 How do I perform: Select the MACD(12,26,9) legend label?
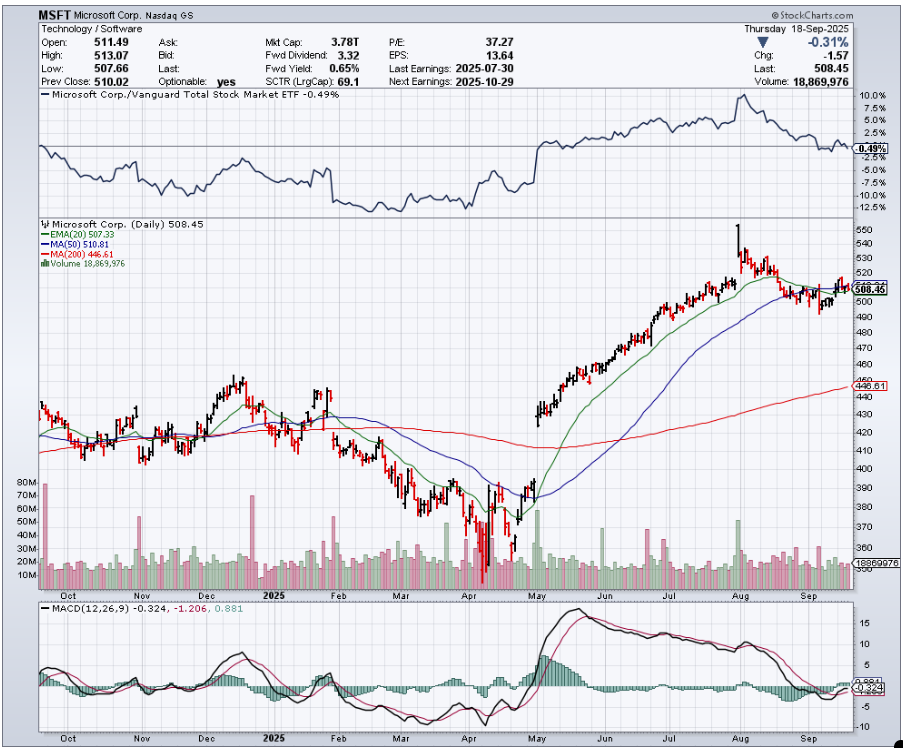point(90,609)
